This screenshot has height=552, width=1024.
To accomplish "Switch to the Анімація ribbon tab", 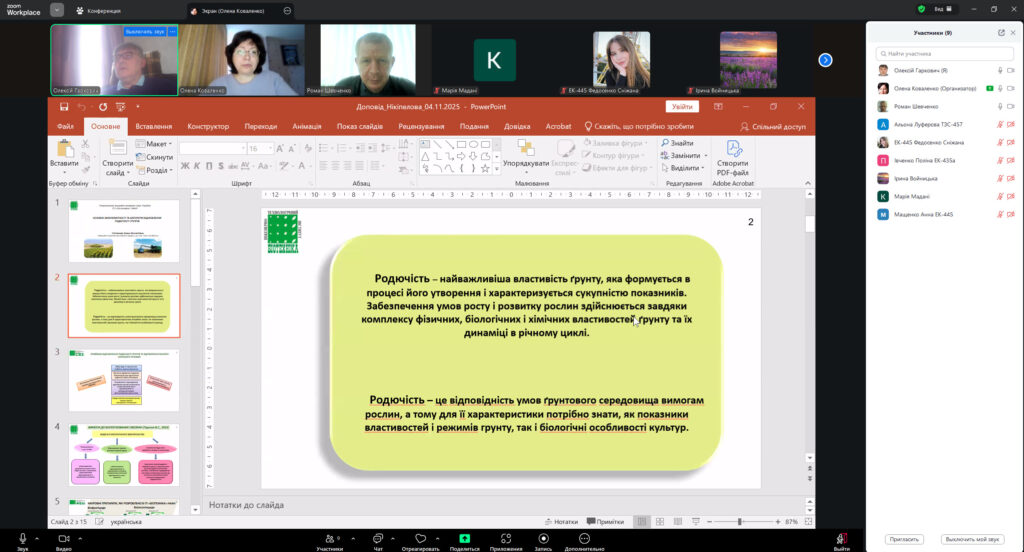I will pyautogui.click(x=307, y=127).
